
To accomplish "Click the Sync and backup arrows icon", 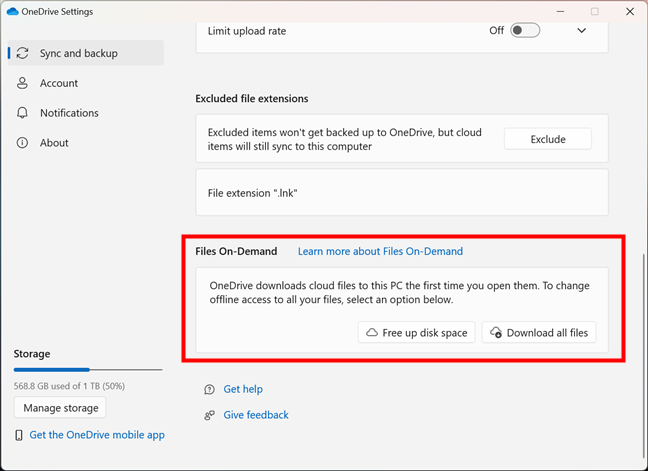I will [22, 53].
